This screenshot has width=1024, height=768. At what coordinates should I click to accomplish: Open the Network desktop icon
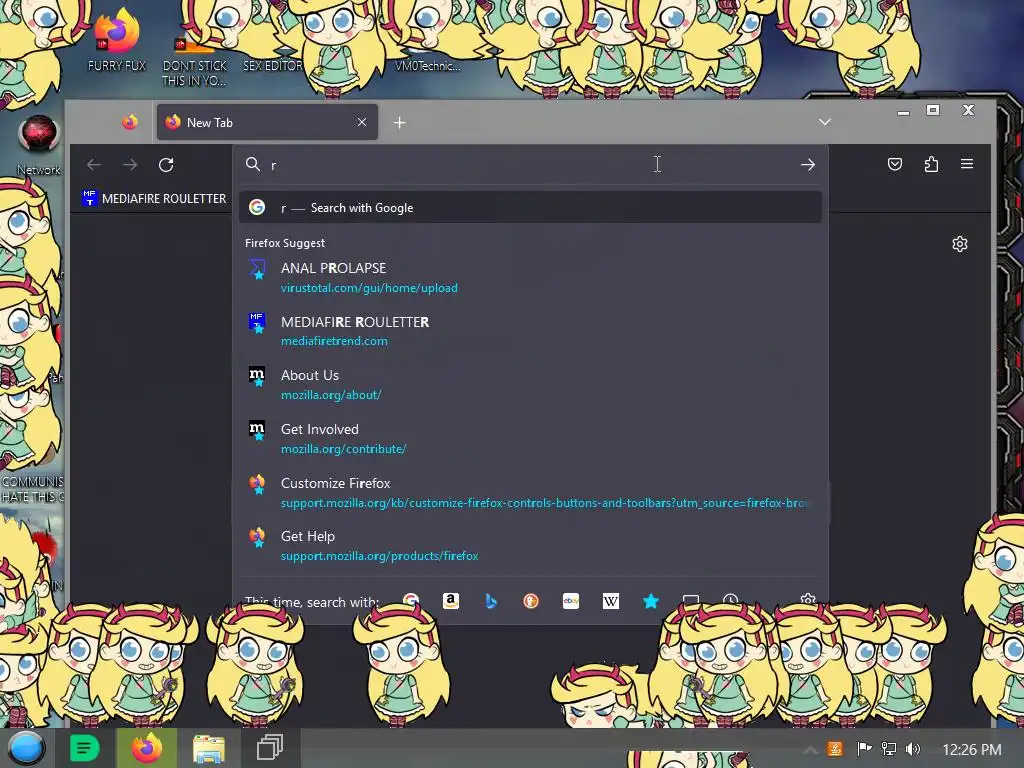(39, 145)
